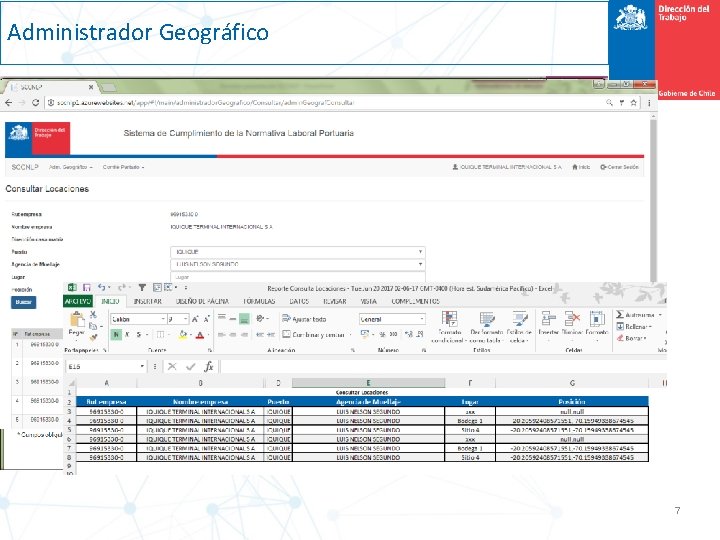Screen dimensions: 720x540
Task: Toggle Bold (N) formatting
Action: coord(116,335)
